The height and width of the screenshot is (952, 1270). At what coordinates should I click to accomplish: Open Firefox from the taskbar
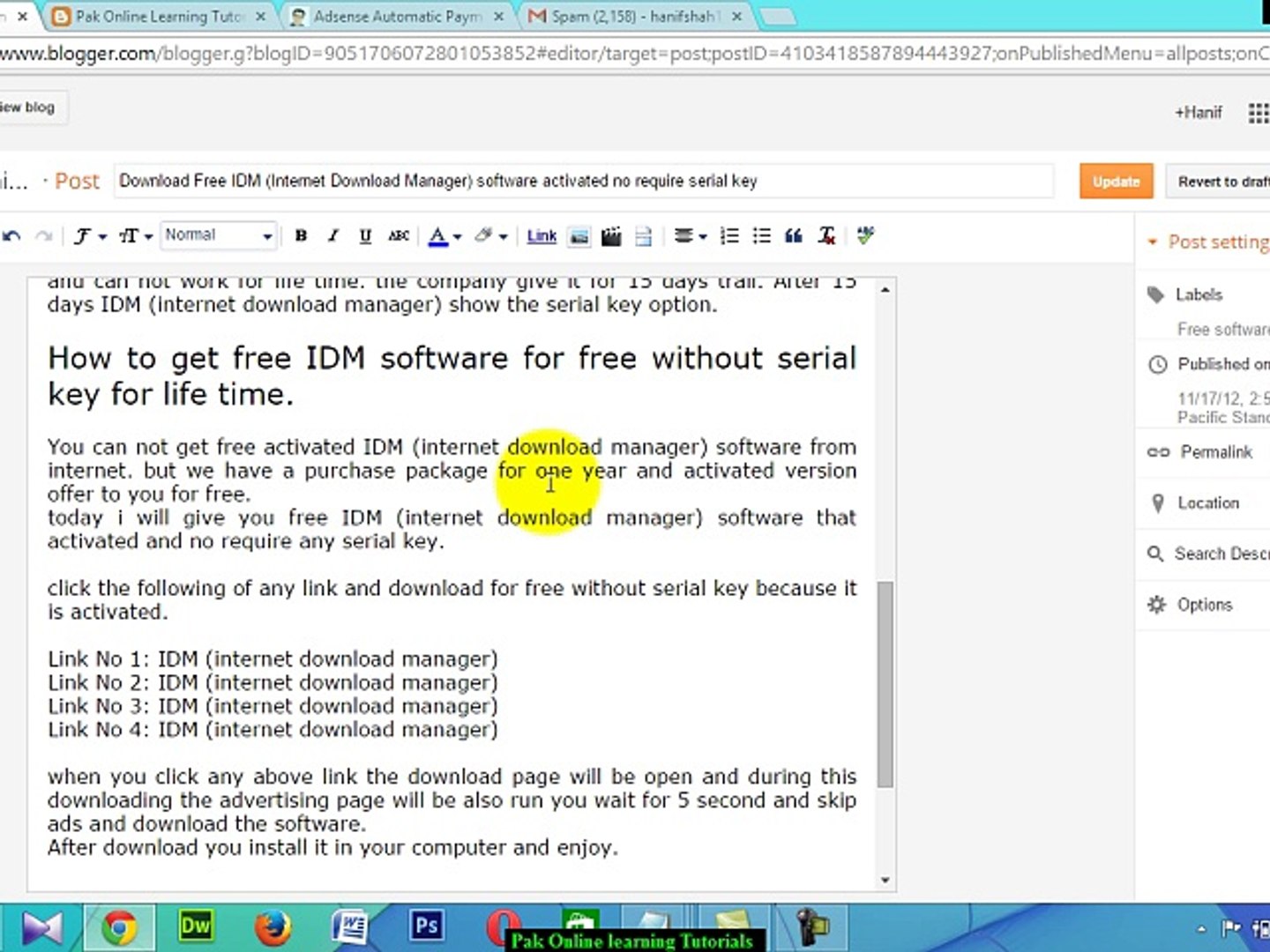click(273, 928)
